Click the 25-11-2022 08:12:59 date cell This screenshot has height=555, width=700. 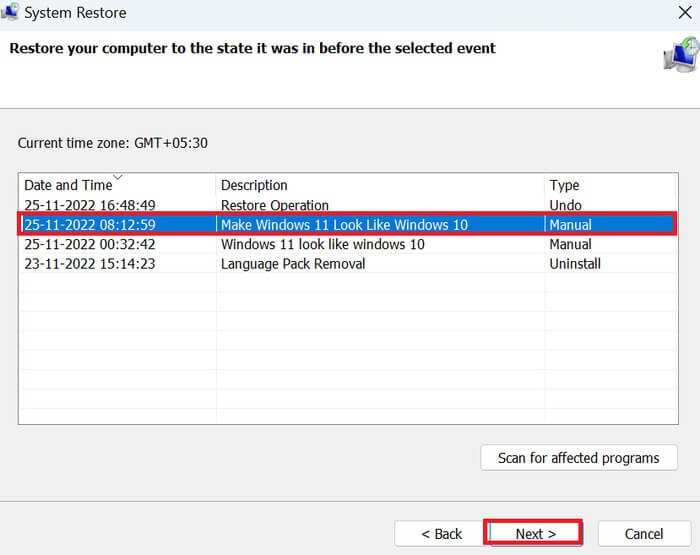(90, 225)
